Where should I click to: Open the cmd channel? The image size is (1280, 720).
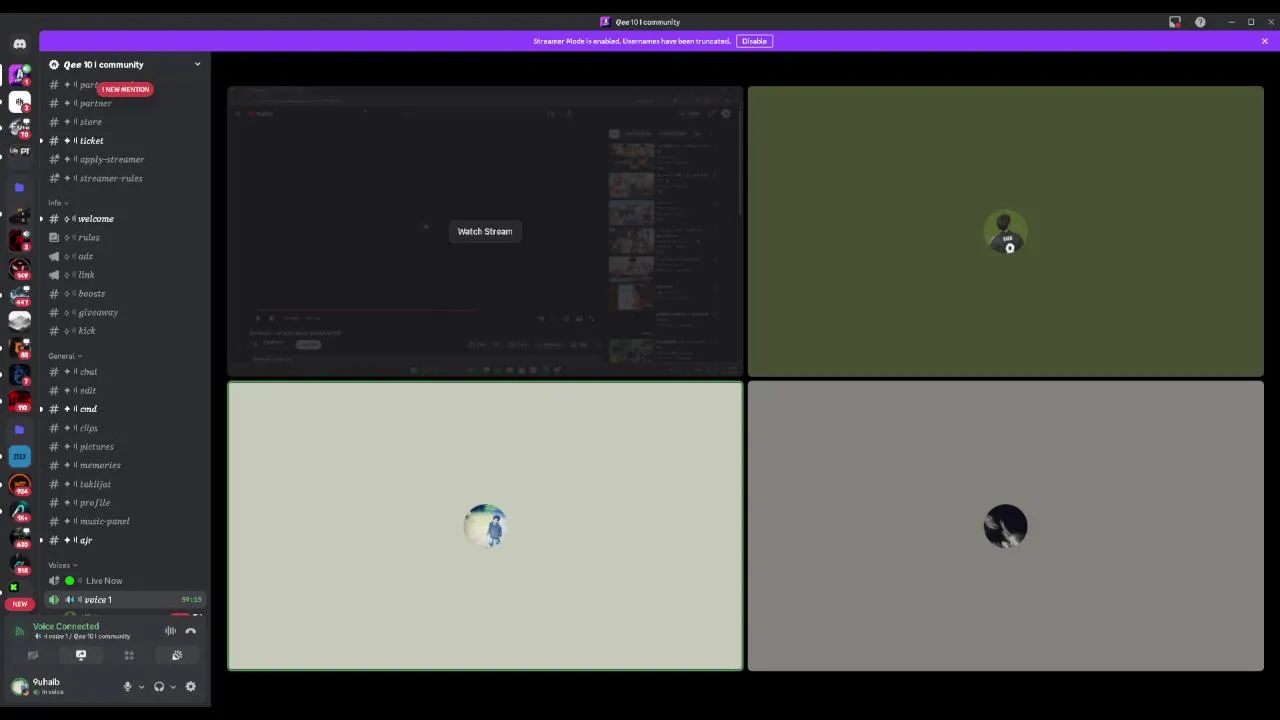124,409
